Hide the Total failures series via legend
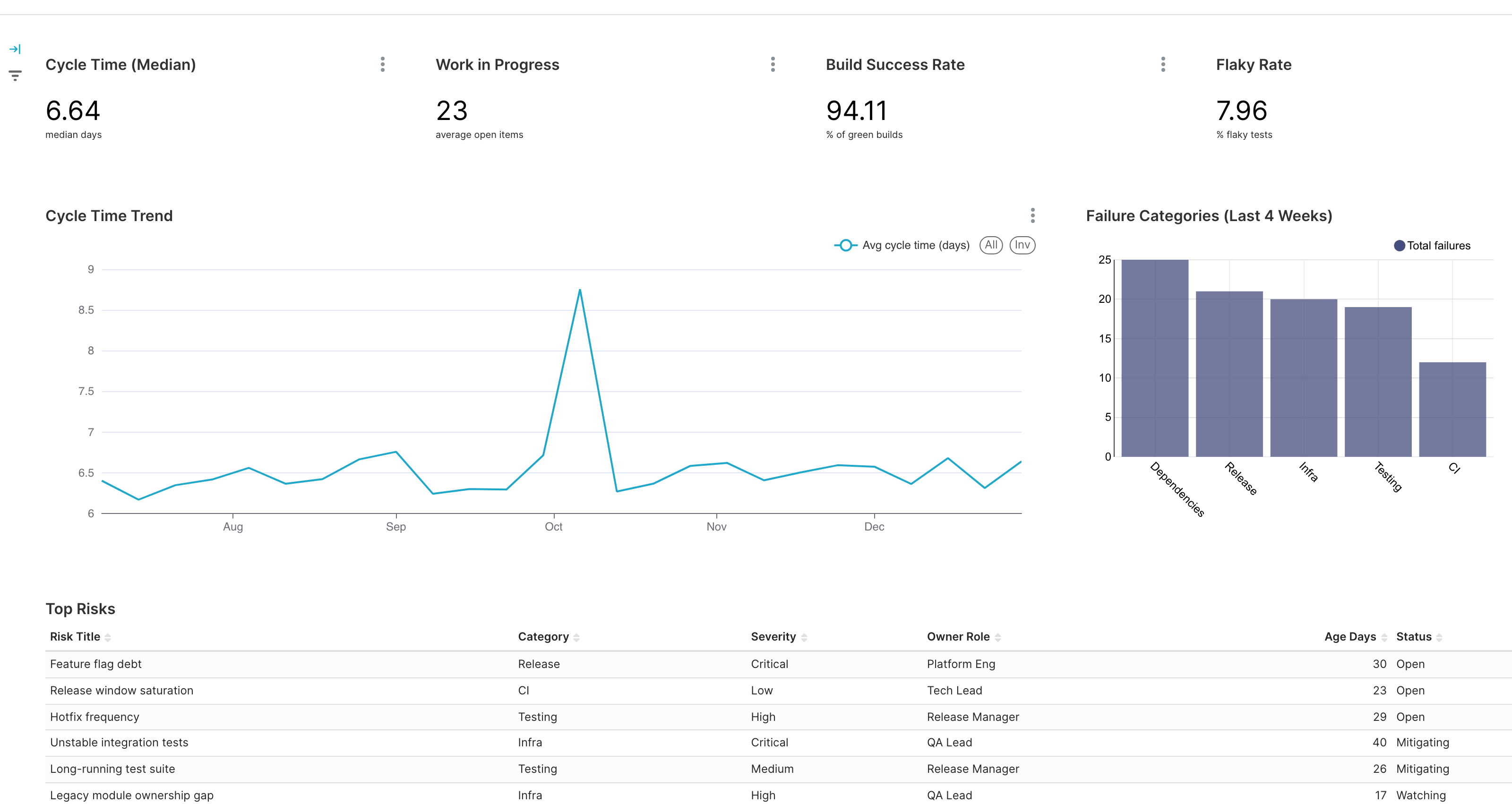1512x804 pixels. click(x=1432, y=245)
